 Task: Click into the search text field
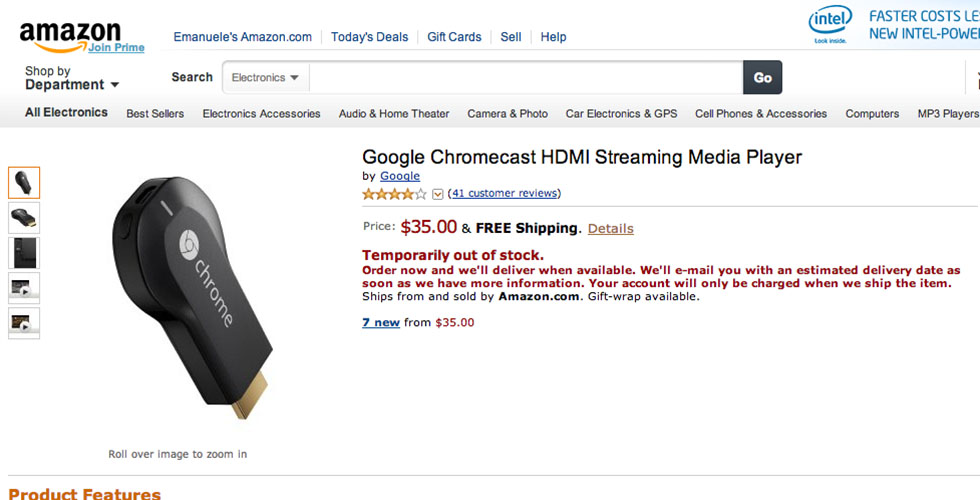(x=525, y=78)
